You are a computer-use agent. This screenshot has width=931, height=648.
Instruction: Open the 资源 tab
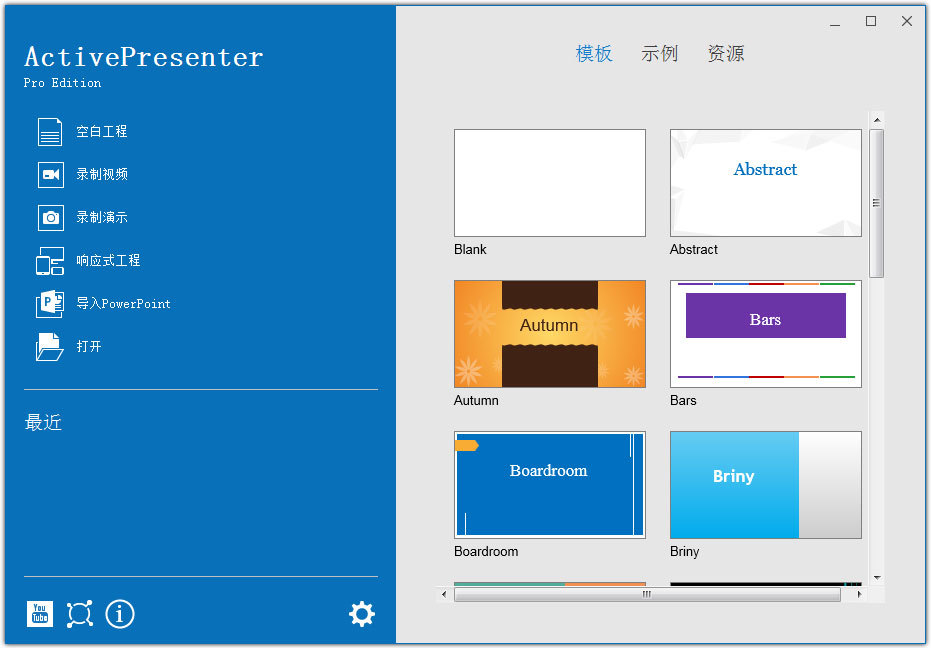pos(724,54)
